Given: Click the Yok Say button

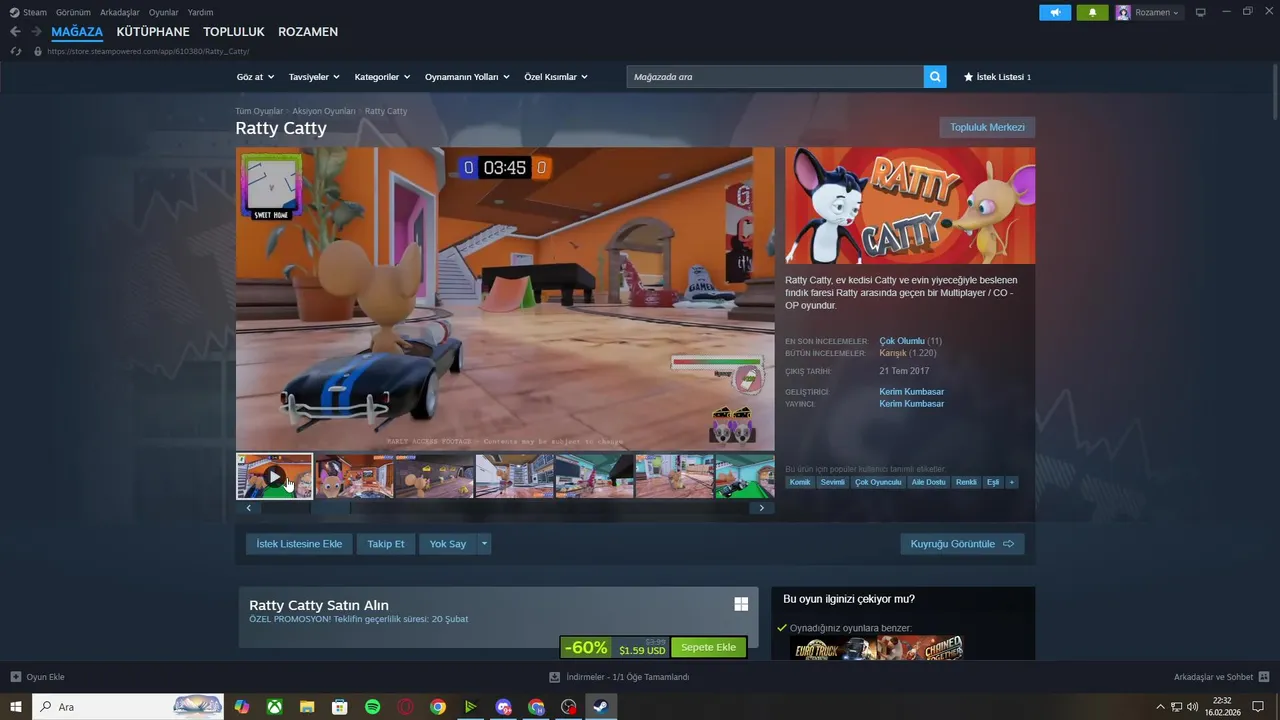Looking at the screenshot, I should point(448,544).
